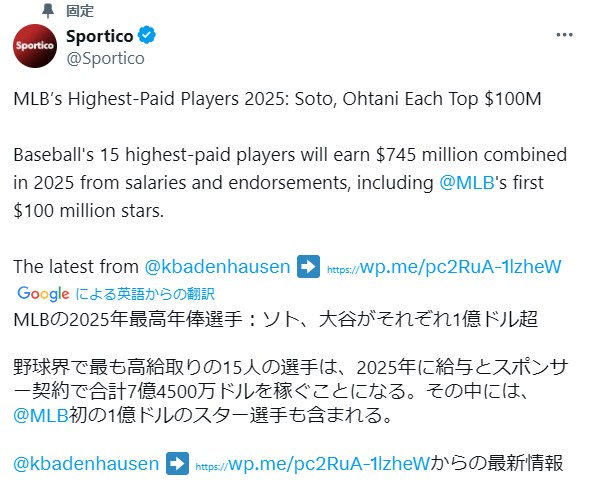Open the @MLB mention in Japanese translation
Image resolution: width=592 pixels, height=498 pixels.
(x=41, y=415)
